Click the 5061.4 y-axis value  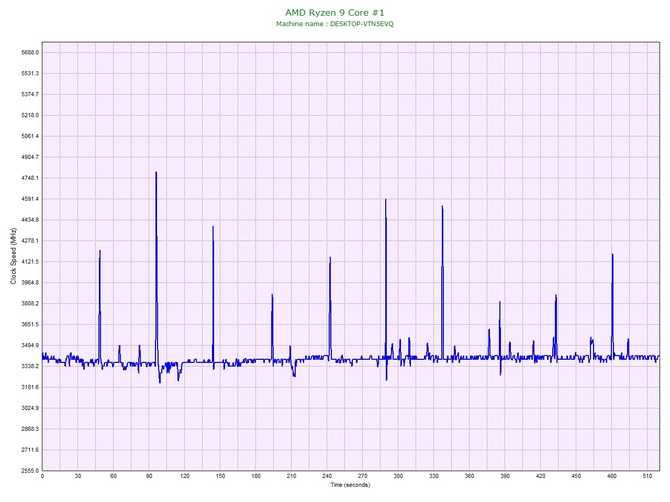tap(30, 136)
